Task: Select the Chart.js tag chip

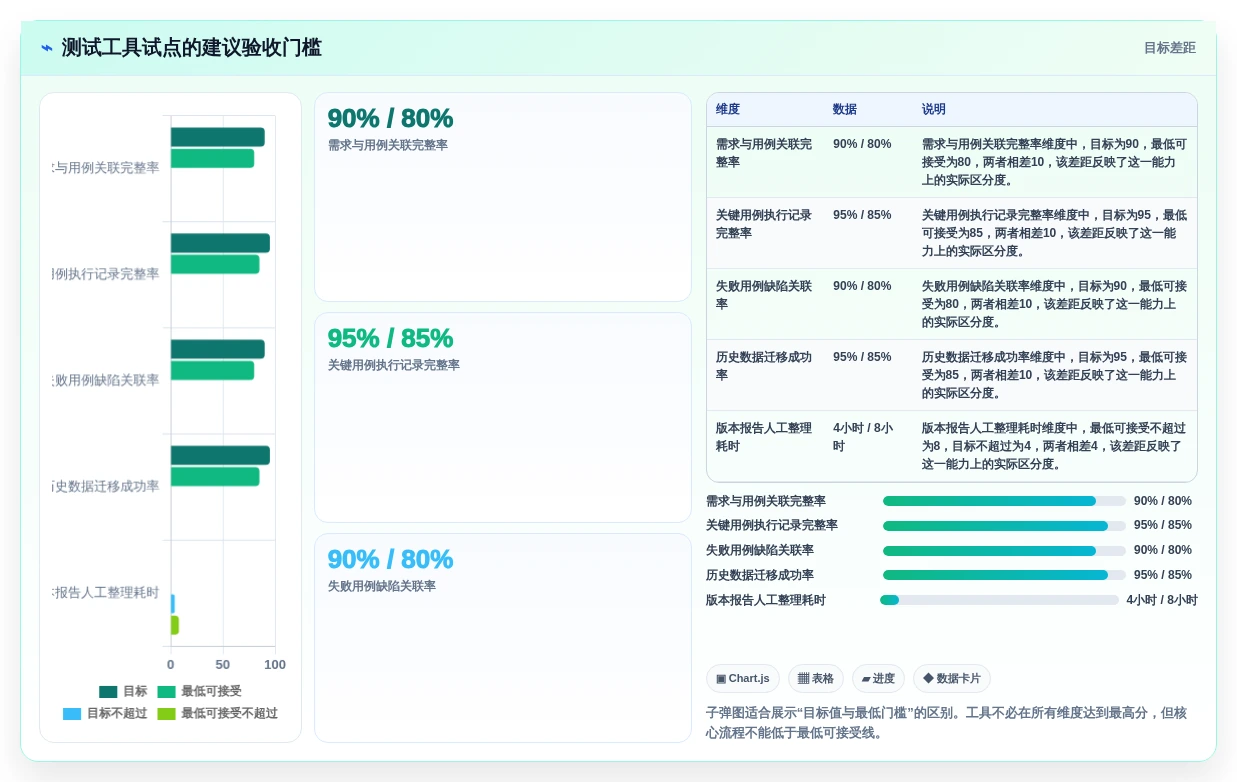Action: click(743, 679)
